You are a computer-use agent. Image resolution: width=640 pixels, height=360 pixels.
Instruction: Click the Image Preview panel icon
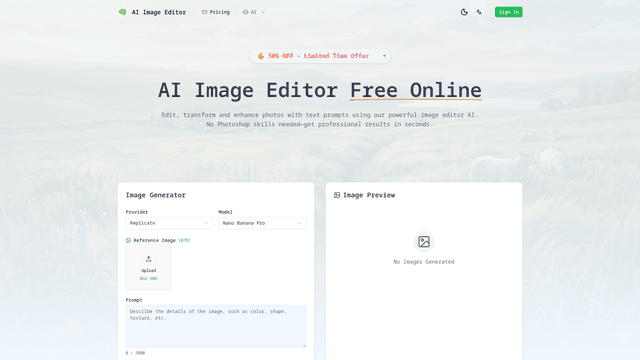pos(337,195)
